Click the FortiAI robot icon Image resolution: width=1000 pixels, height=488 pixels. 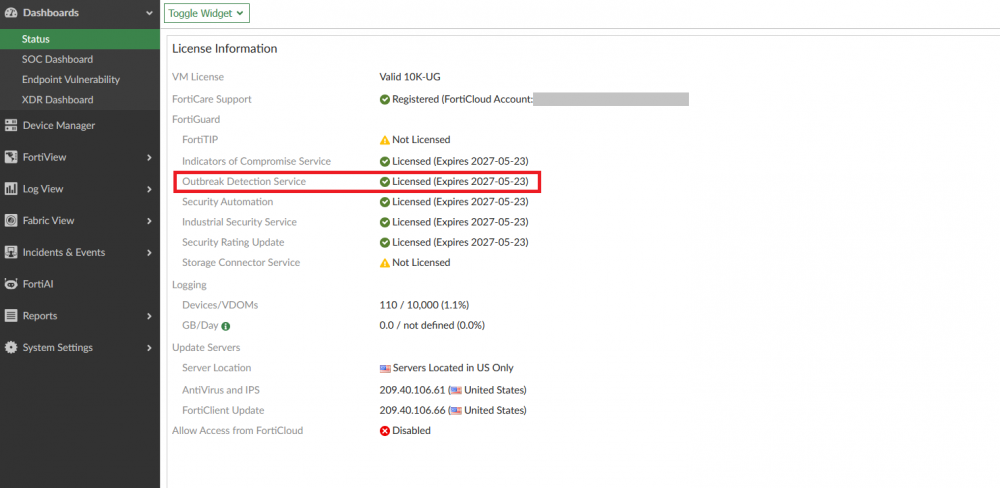[x=10, y=285]
